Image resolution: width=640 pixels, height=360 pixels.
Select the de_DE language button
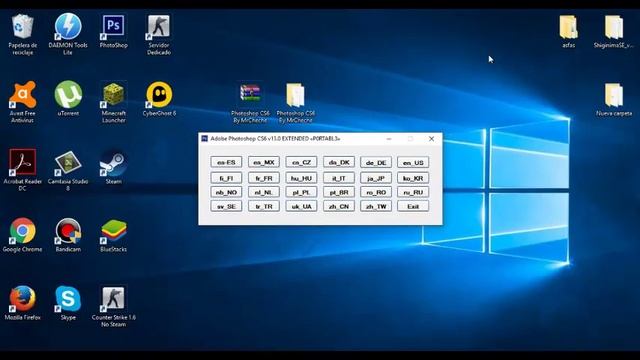376,162
